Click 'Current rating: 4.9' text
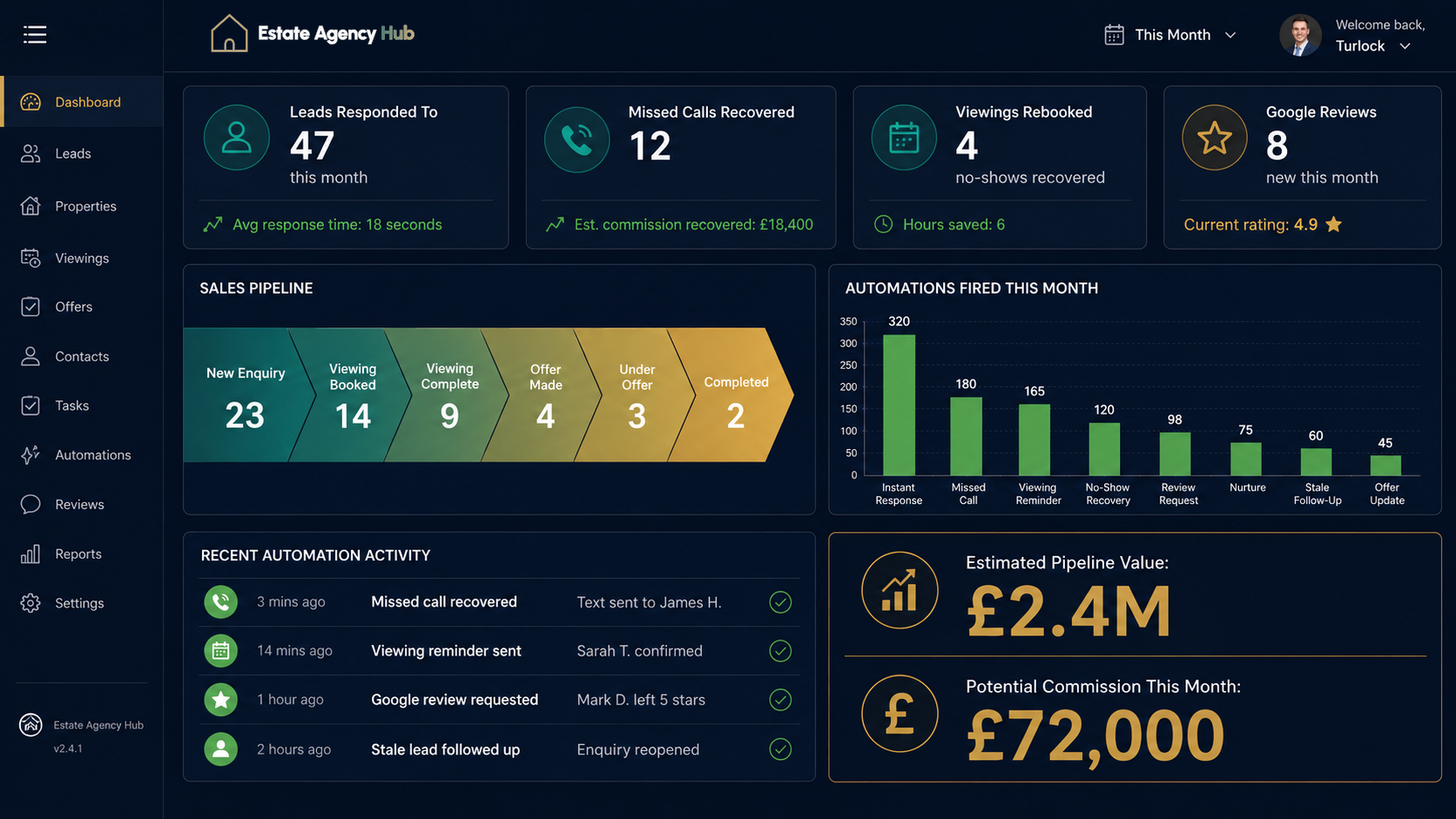Screen dimensions: 1456x819 (x=1250, y=225)
